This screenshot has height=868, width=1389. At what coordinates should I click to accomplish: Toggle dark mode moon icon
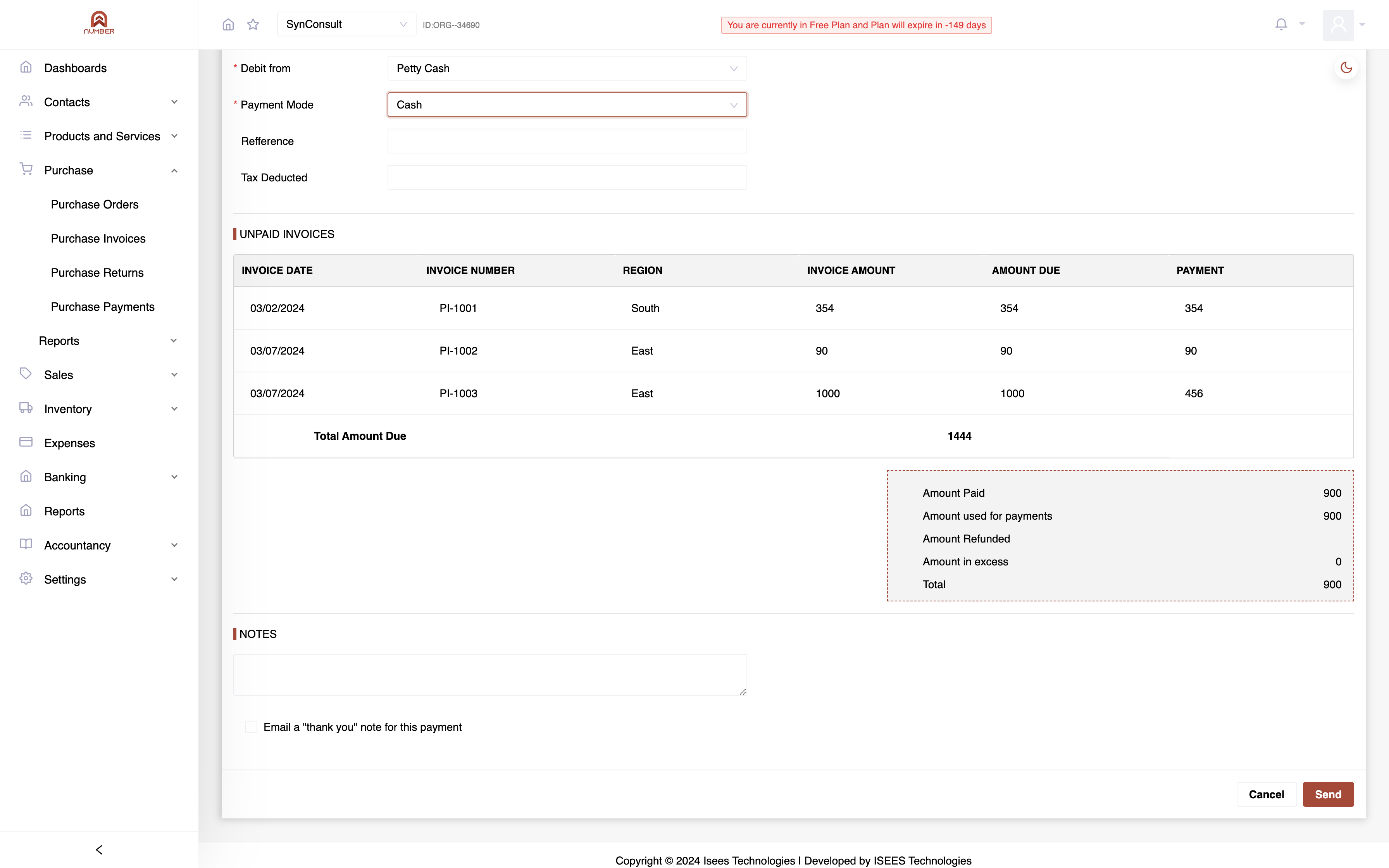pos(1346,68)
